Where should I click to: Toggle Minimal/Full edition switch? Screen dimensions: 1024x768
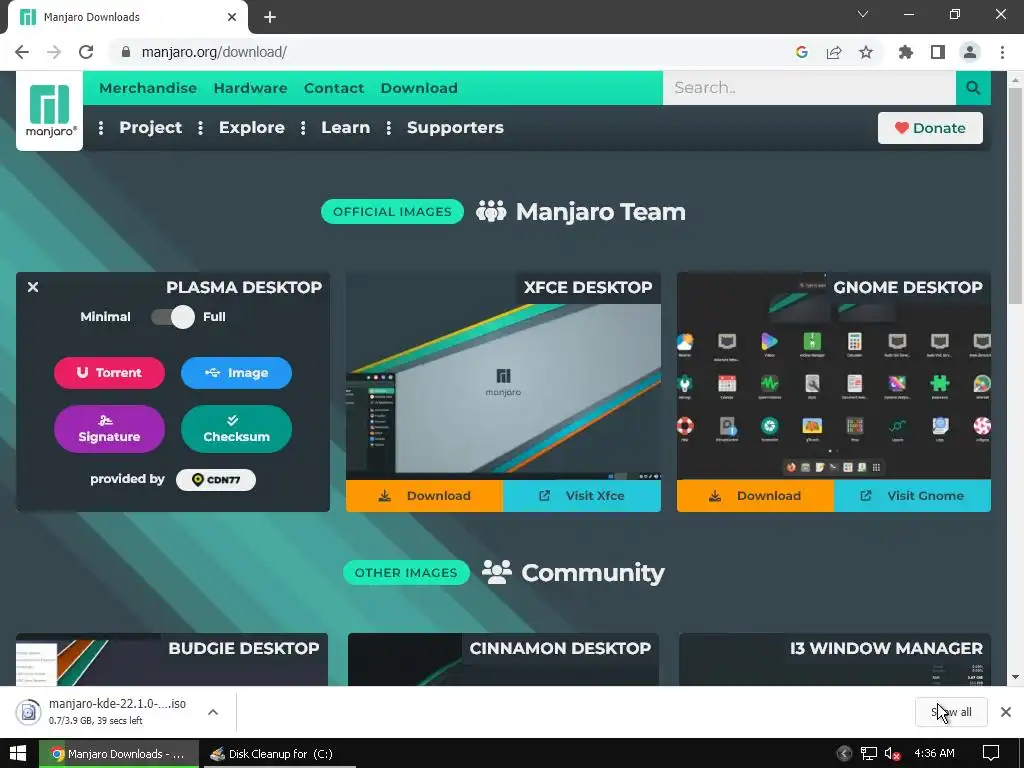tap(173, 317)
